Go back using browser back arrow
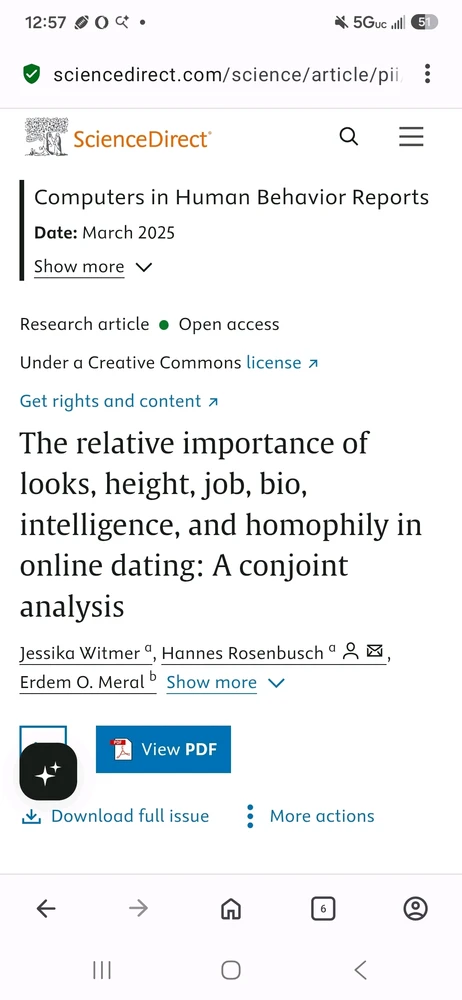This screenshot has height=1000, width=462. click(46, 908)
